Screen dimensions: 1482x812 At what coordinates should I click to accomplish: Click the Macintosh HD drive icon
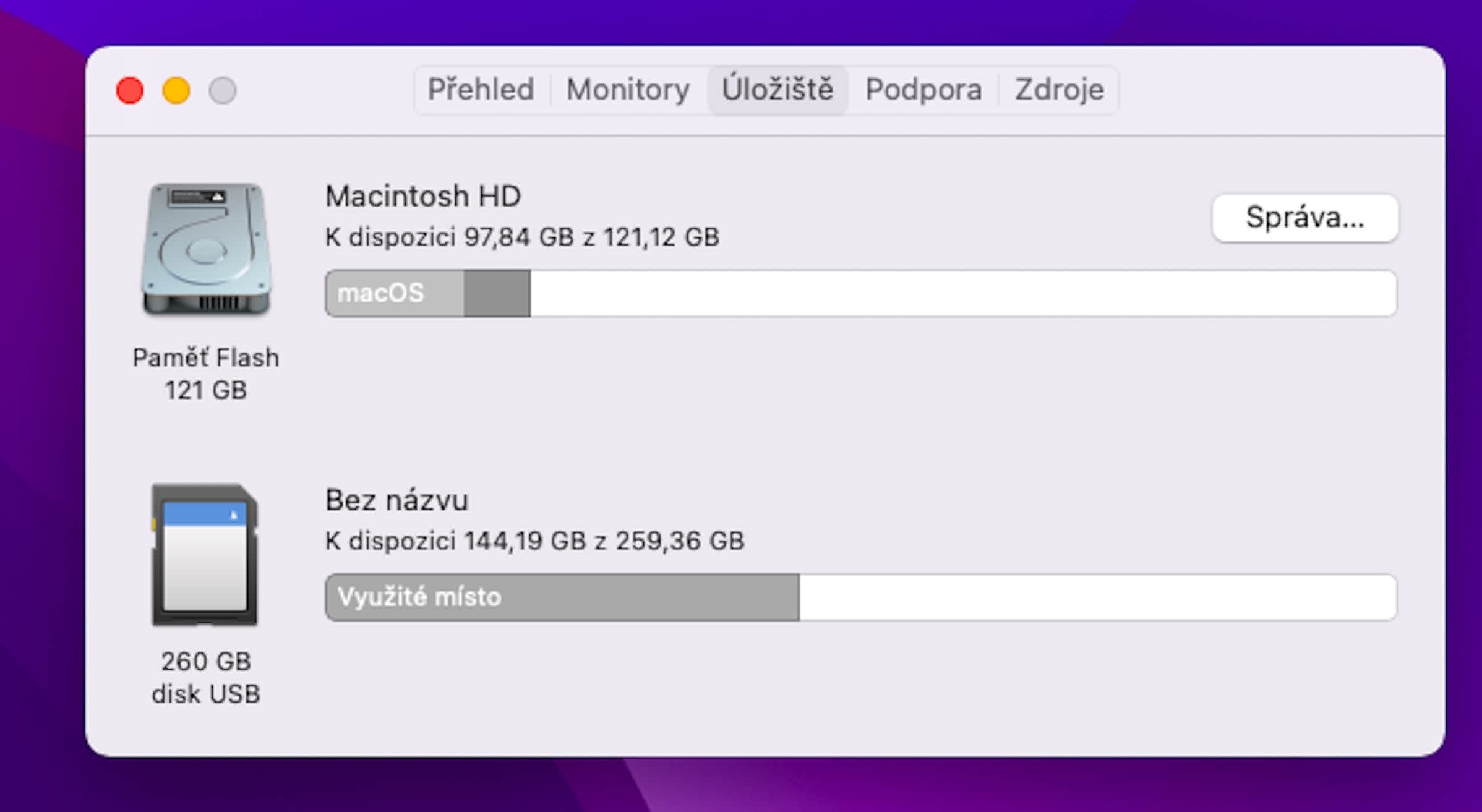pyautogui.click(x=206, y=249)
